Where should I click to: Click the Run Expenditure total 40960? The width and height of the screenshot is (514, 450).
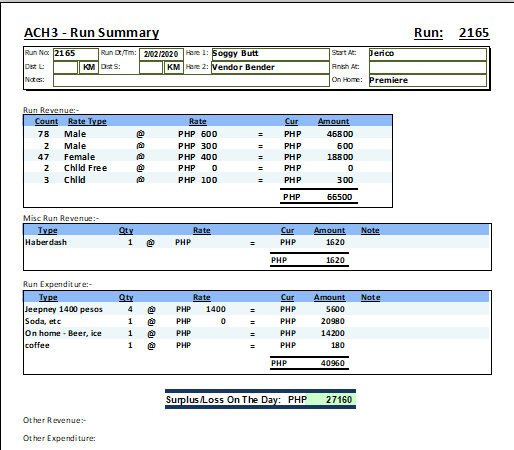point(333,363)
